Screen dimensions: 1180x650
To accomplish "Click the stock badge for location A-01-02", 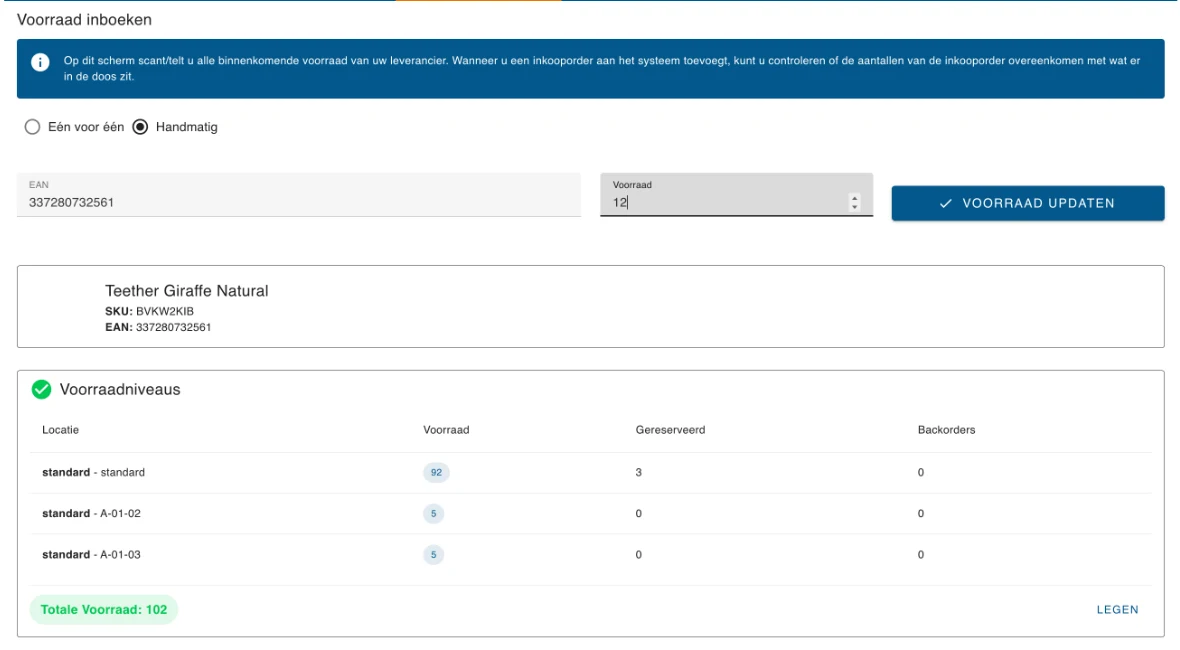I will pyautogui.click(x=433, y=514).
